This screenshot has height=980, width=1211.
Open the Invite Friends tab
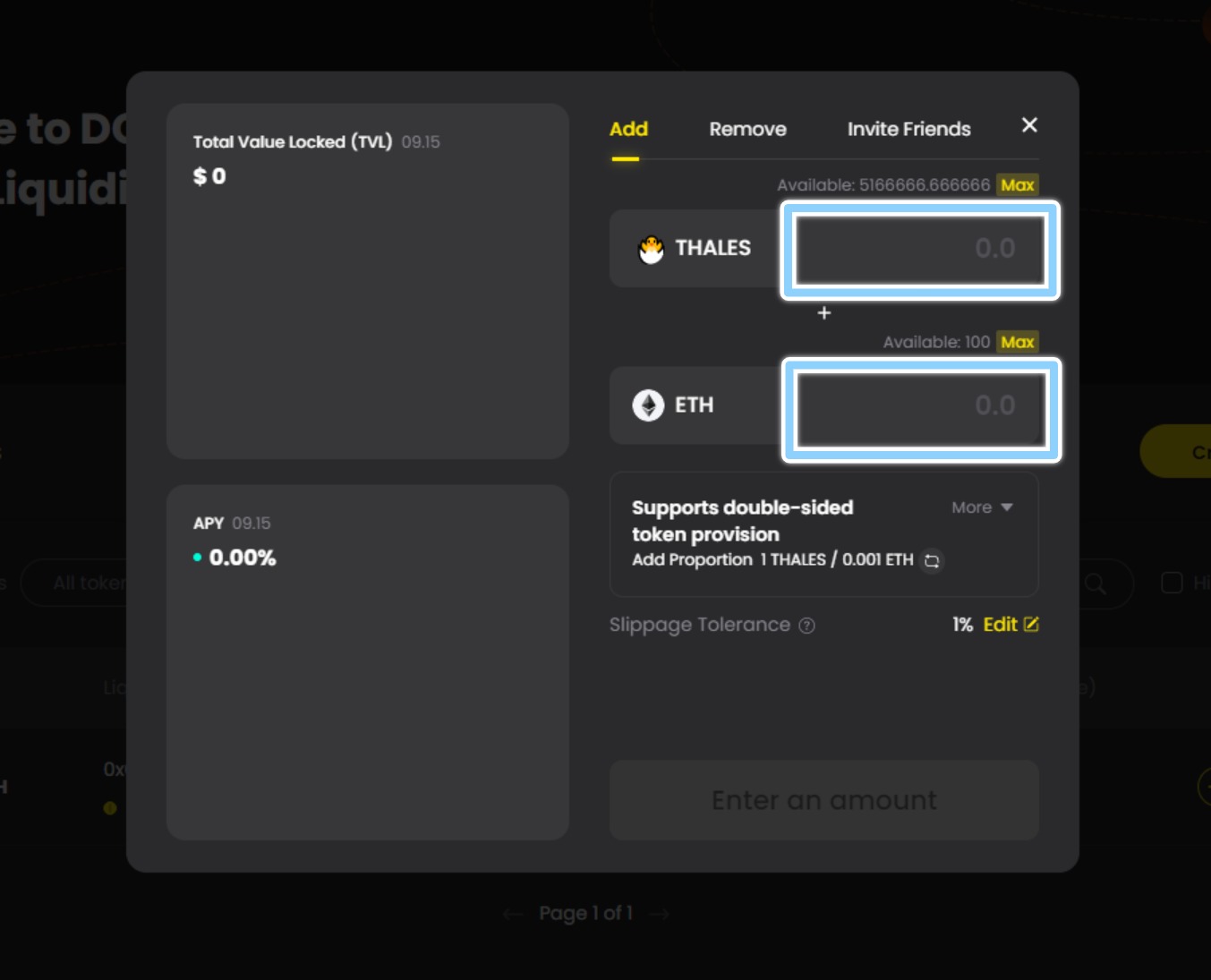click(x=908, y=129)
